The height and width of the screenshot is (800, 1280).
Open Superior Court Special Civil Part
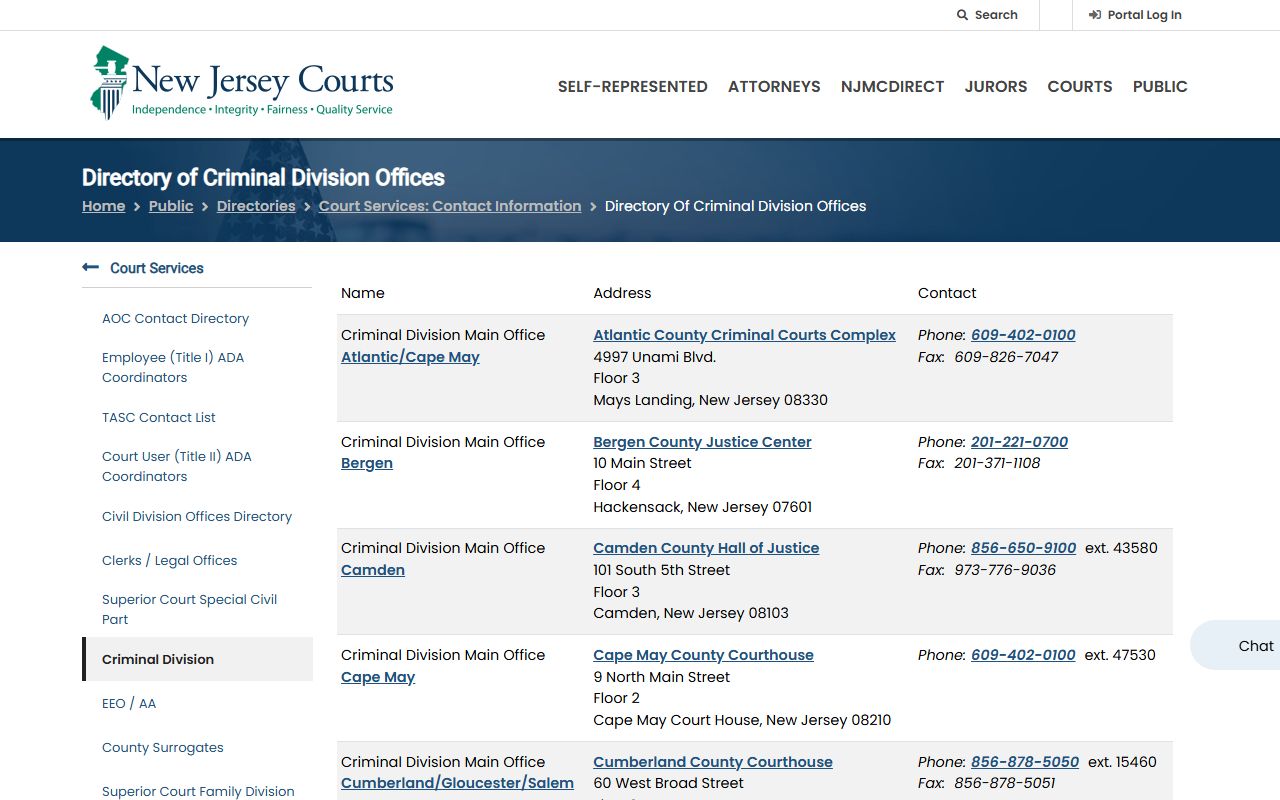[x=190, y=609]
